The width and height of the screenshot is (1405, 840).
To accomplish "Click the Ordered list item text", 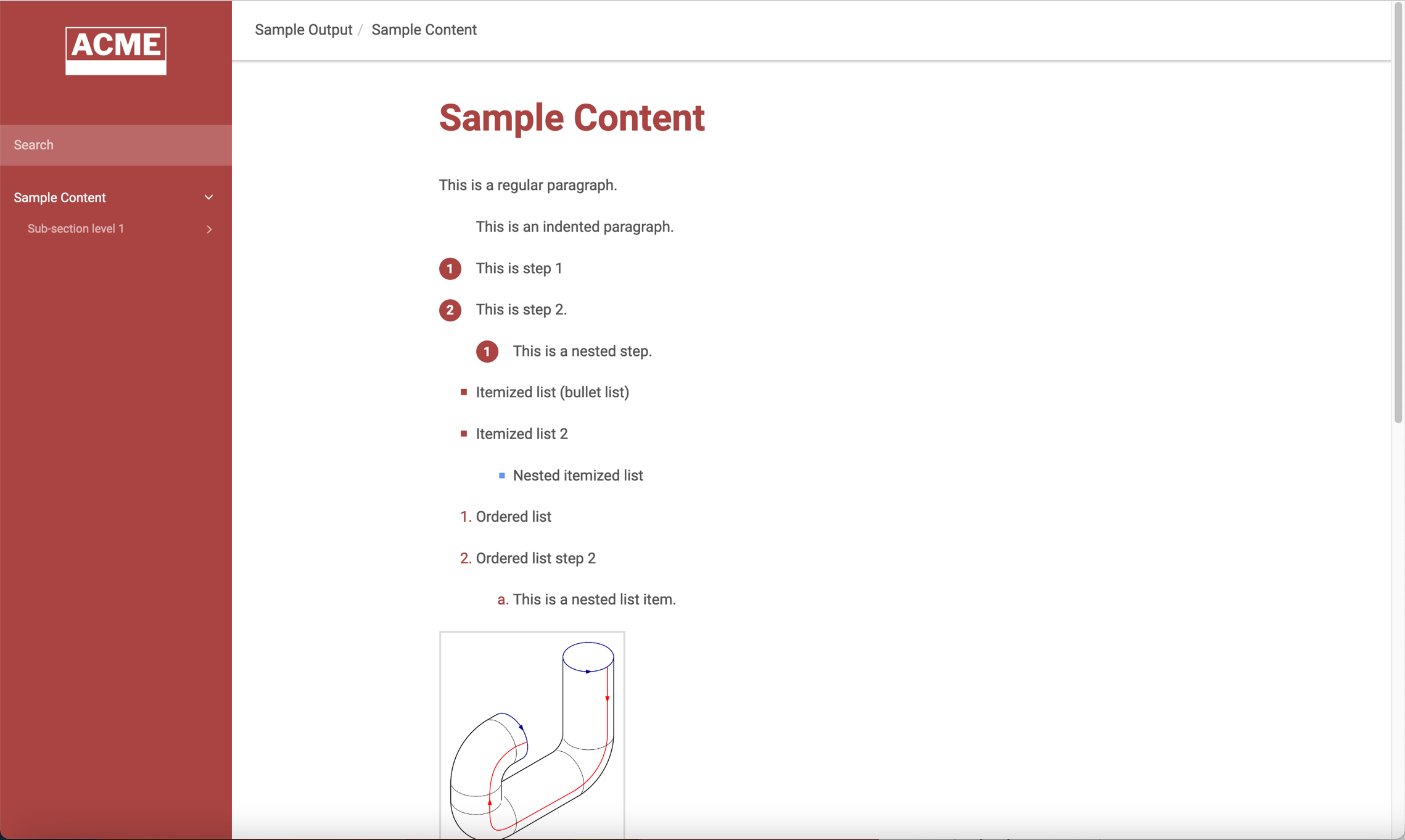I will tap(513, 517).
